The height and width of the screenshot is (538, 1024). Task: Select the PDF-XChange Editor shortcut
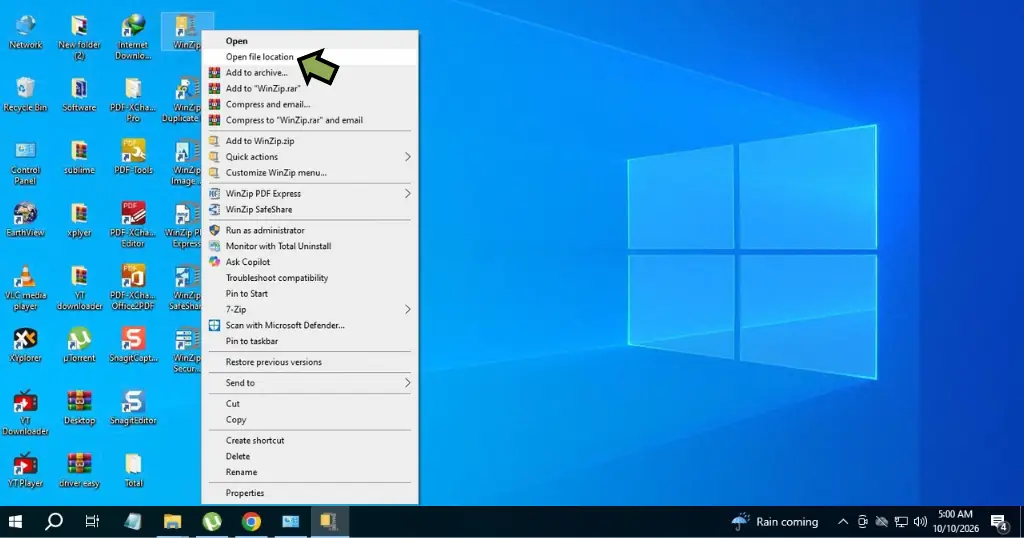(x=133, y=225)
